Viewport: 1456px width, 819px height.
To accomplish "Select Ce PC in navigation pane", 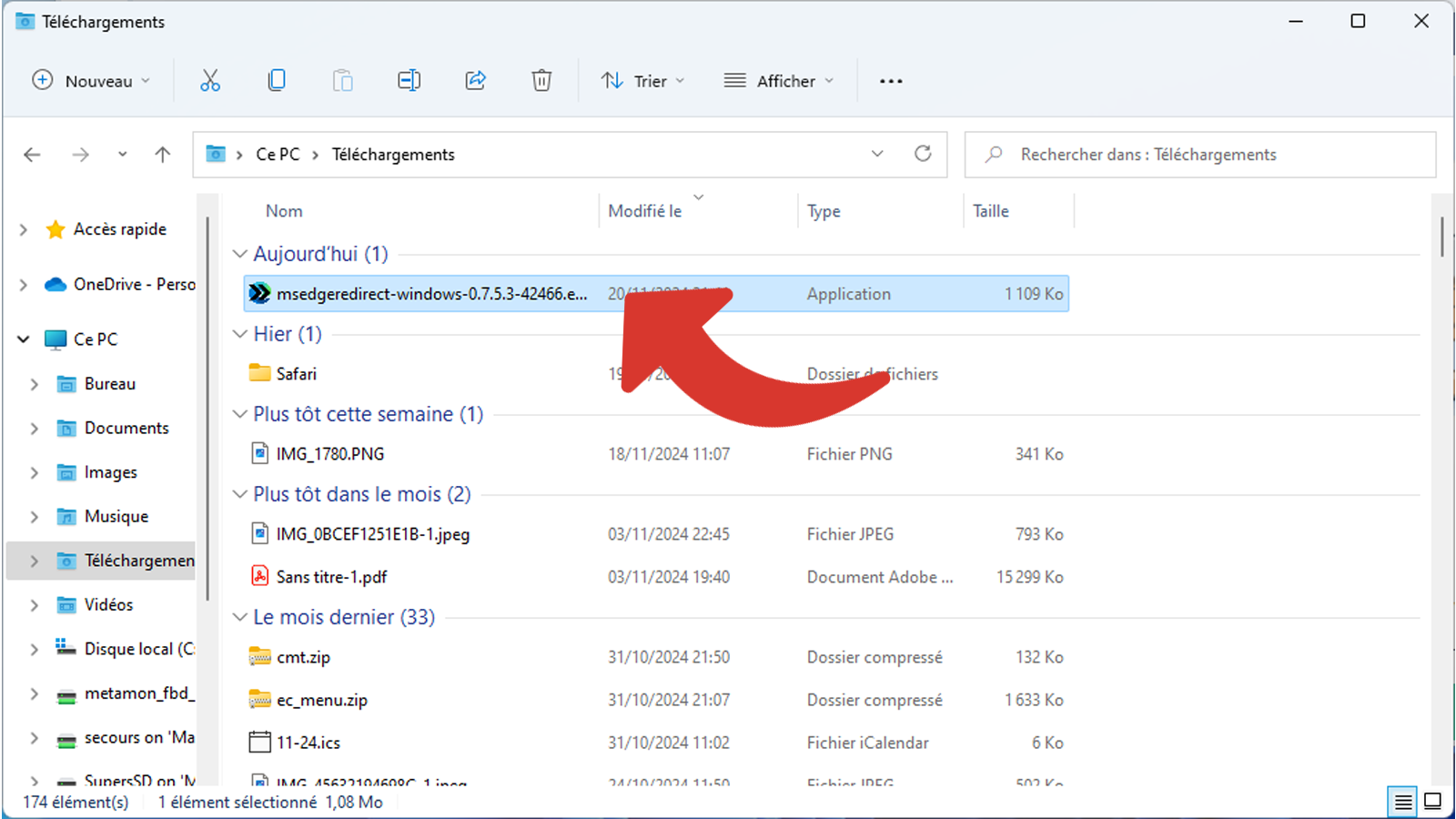I will point(96,339).
